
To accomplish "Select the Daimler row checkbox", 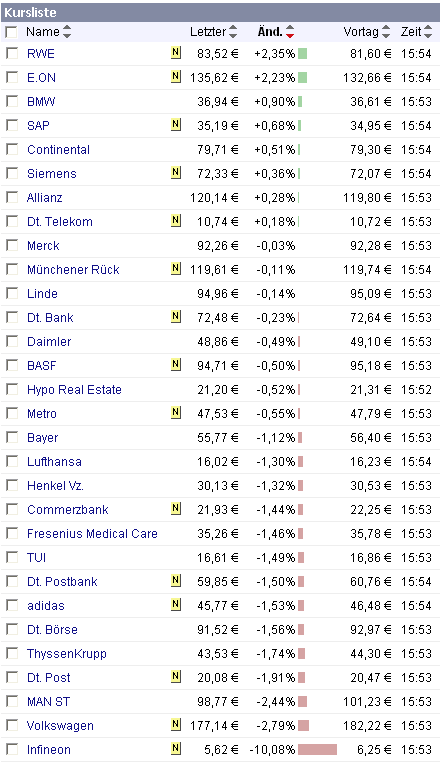I will [x=12, y=341].
